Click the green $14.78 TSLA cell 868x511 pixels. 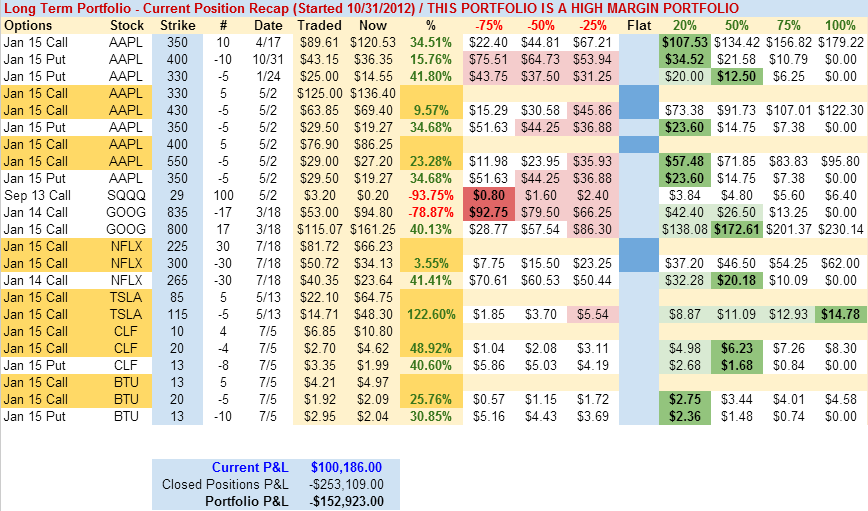[x=841, y=315]
